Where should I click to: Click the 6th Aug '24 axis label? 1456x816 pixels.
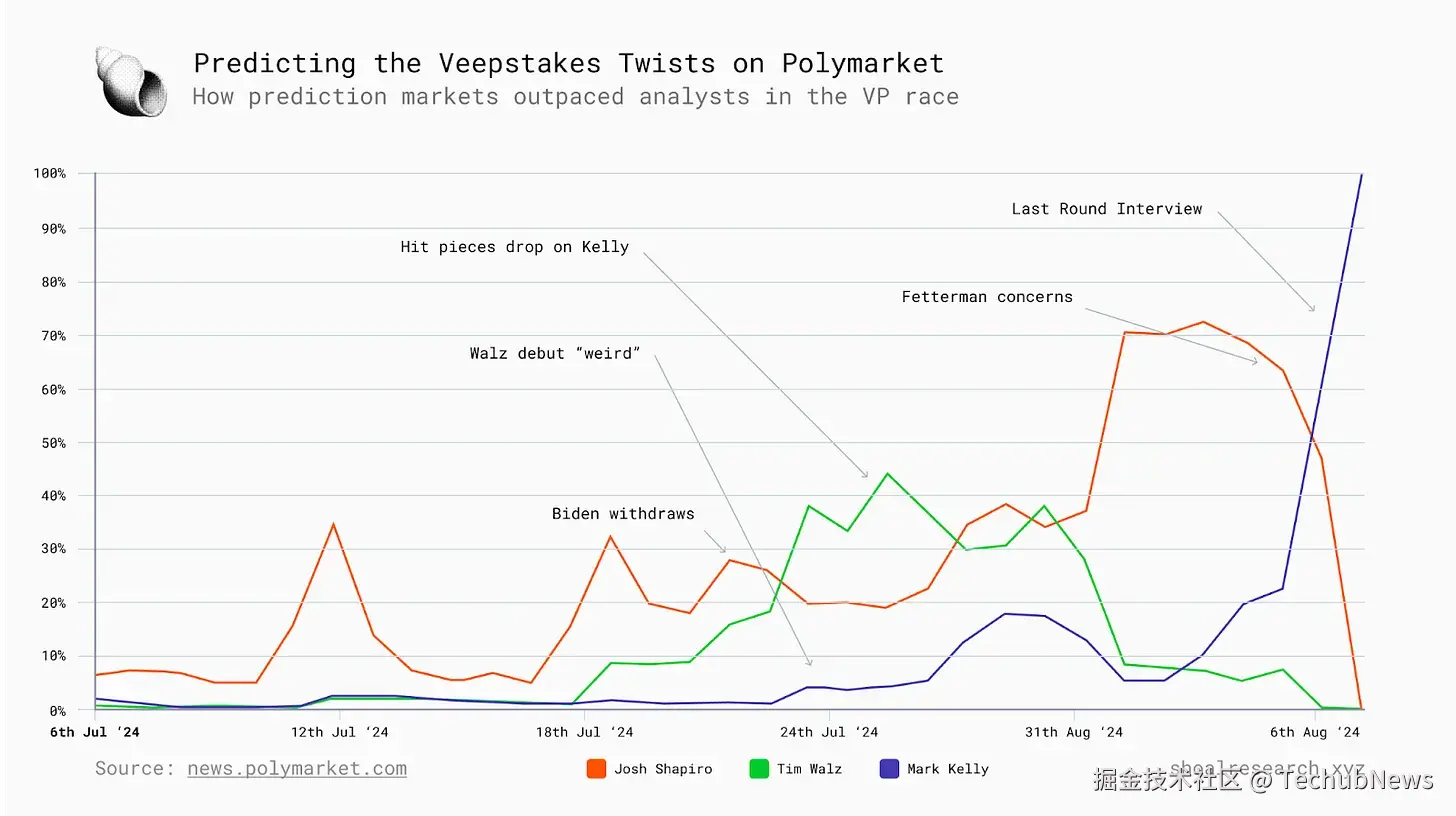[1315, 732]
